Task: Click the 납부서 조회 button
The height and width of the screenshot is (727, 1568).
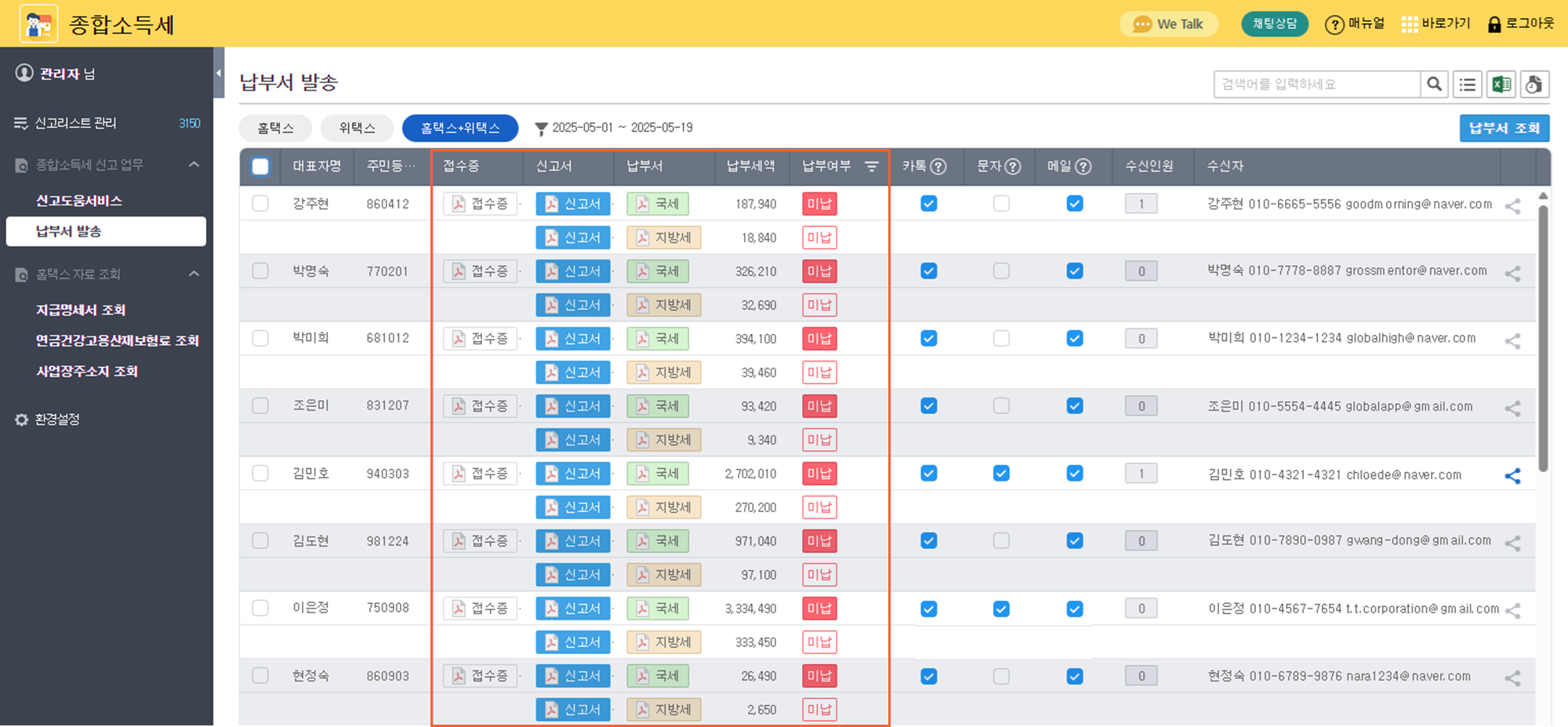Action: [x=1504, y=128]
